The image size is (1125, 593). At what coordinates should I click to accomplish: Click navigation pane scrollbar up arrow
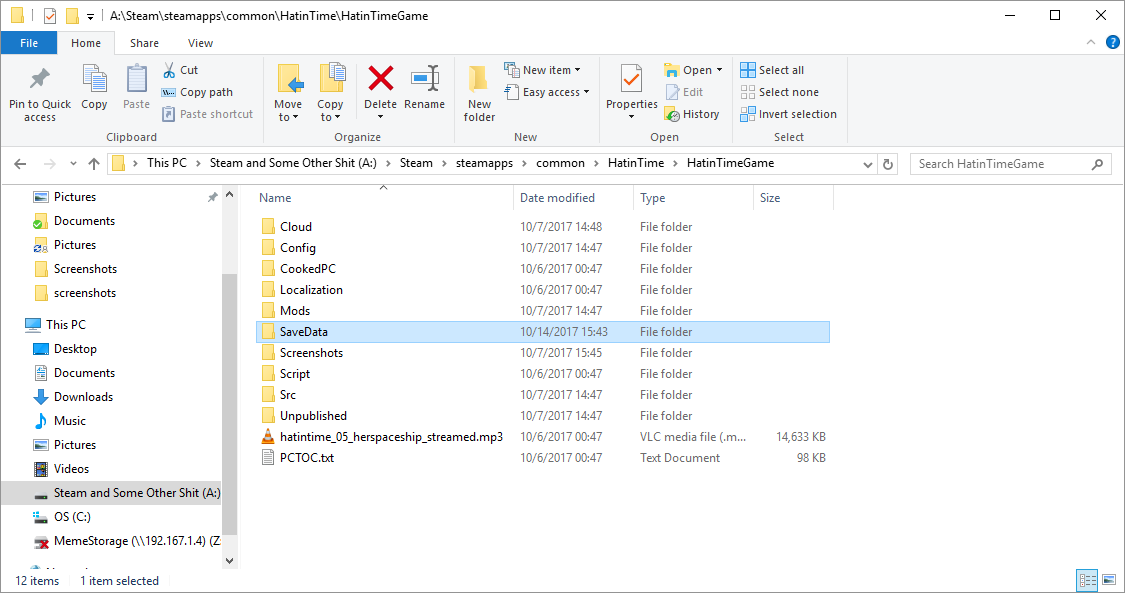point(230,194)
